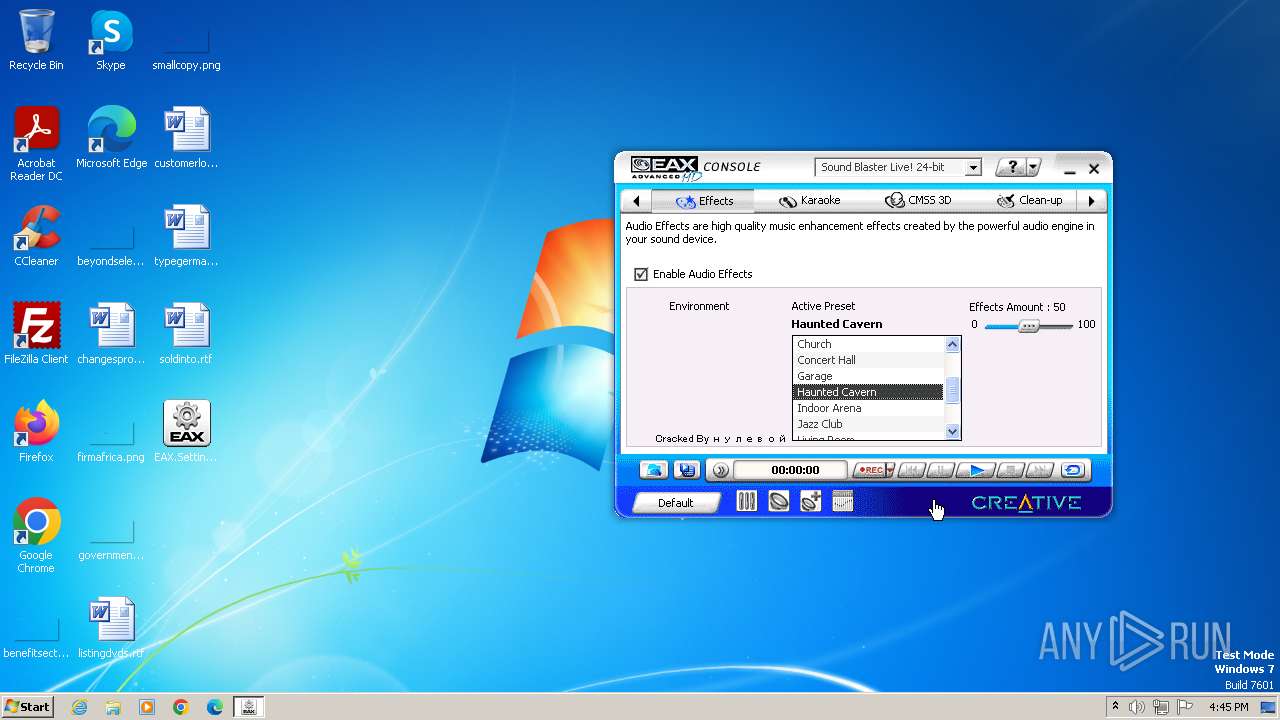Click the pause playback button

tap(941, 470)
